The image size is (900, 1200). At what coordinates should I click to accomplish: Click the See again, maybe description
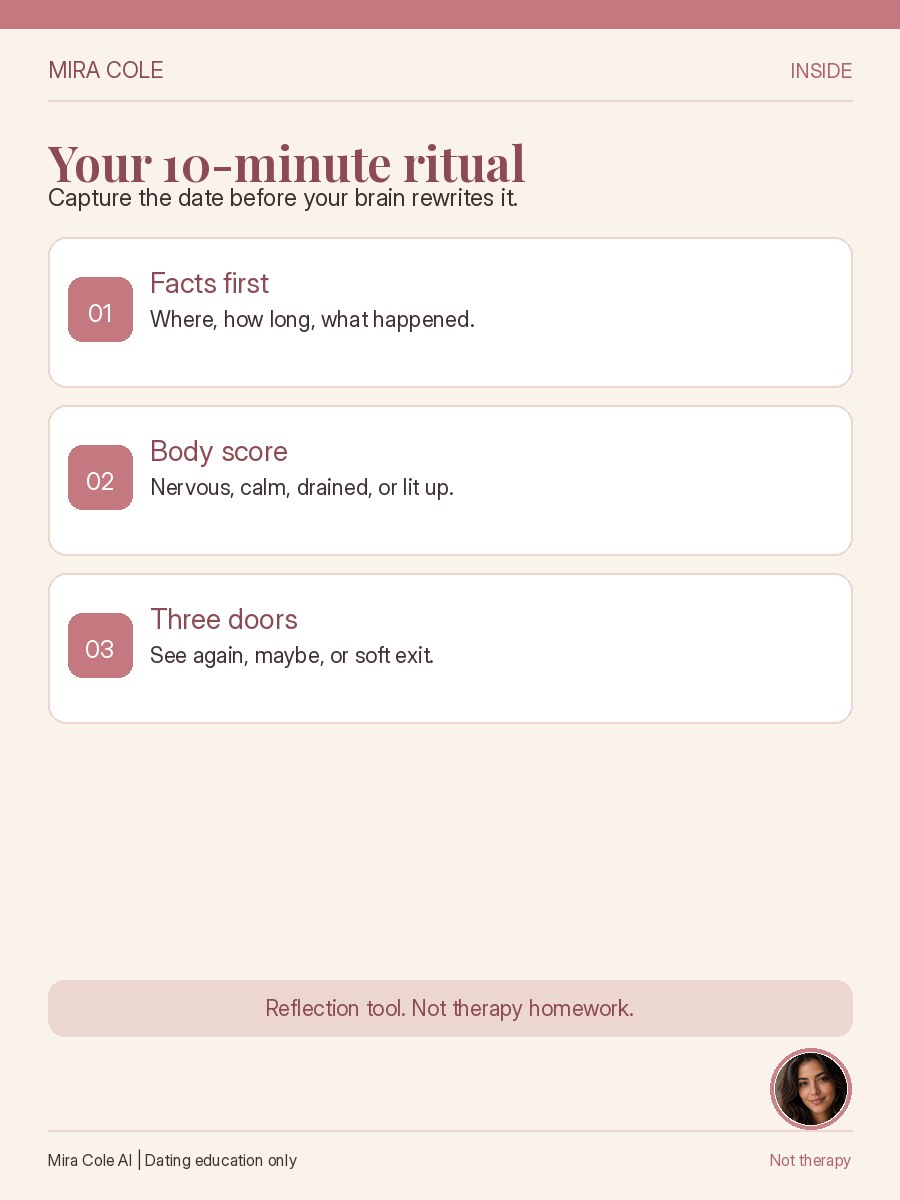coord(292,656)
